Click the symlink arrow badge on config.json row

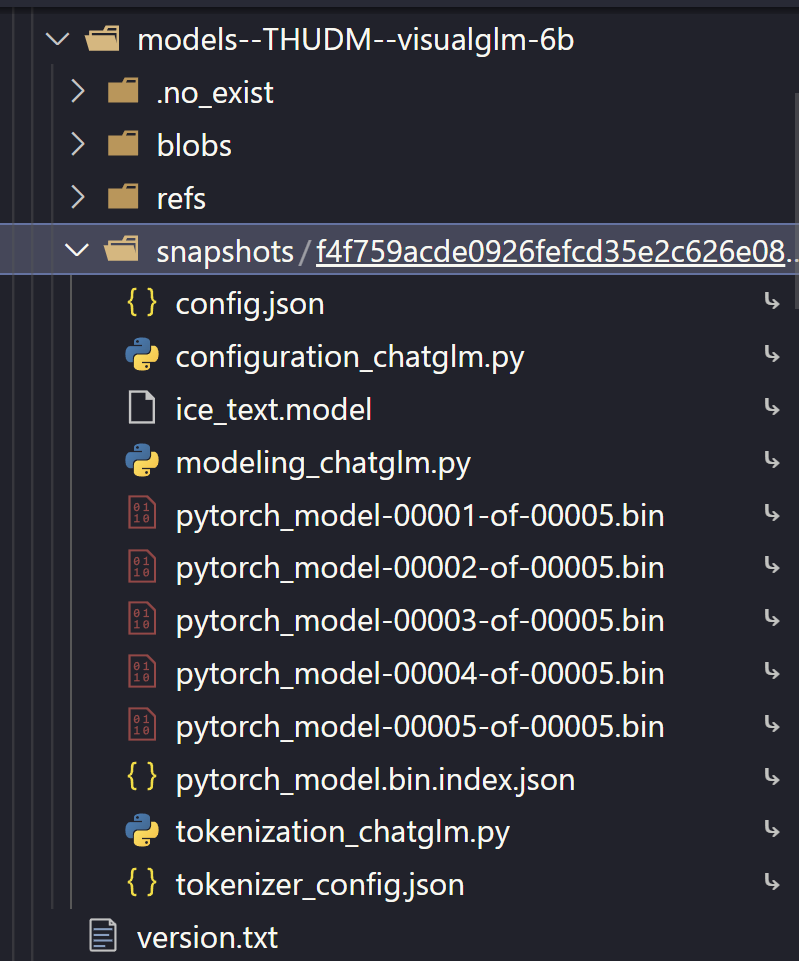(771, 303)
